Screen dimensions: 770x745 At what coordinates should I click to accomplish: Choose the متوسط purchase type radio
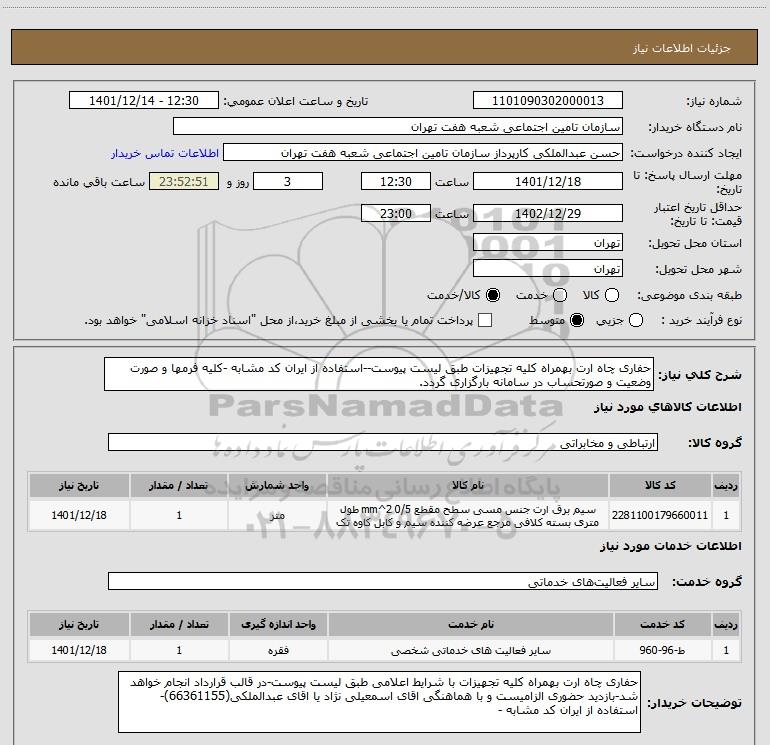click(577, 321)
